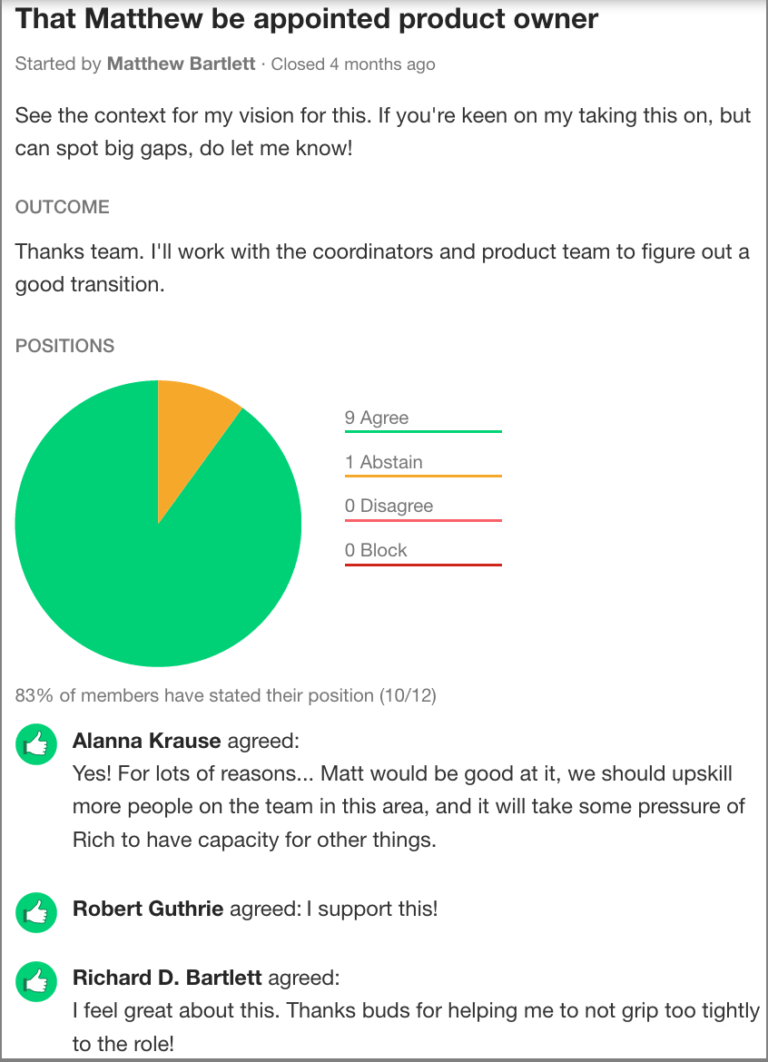Open Matthew Bartlett's profile from the byline
Screen dimensions: 768x1062
180,64
